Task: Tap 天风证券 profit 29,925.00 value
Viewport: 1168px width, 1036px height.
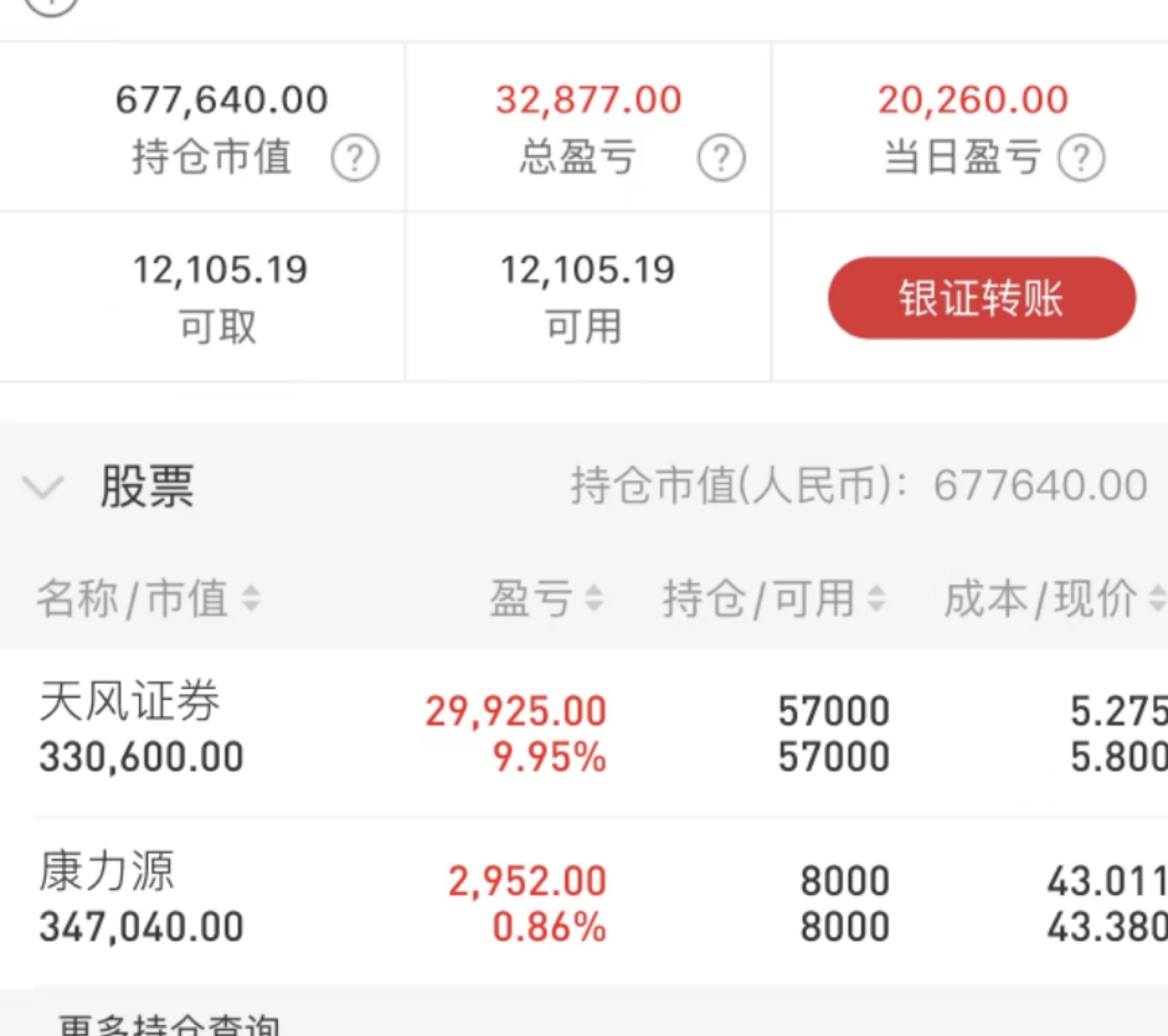Action: tap(516, 711)
